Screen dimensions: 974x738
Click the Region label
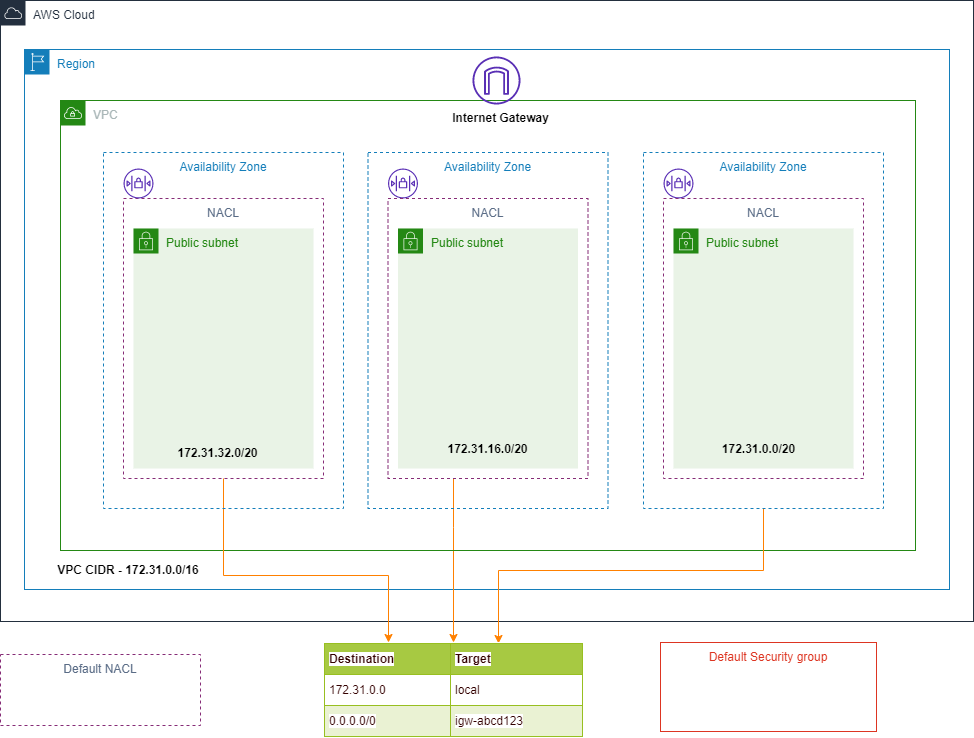tap(76, 64)
